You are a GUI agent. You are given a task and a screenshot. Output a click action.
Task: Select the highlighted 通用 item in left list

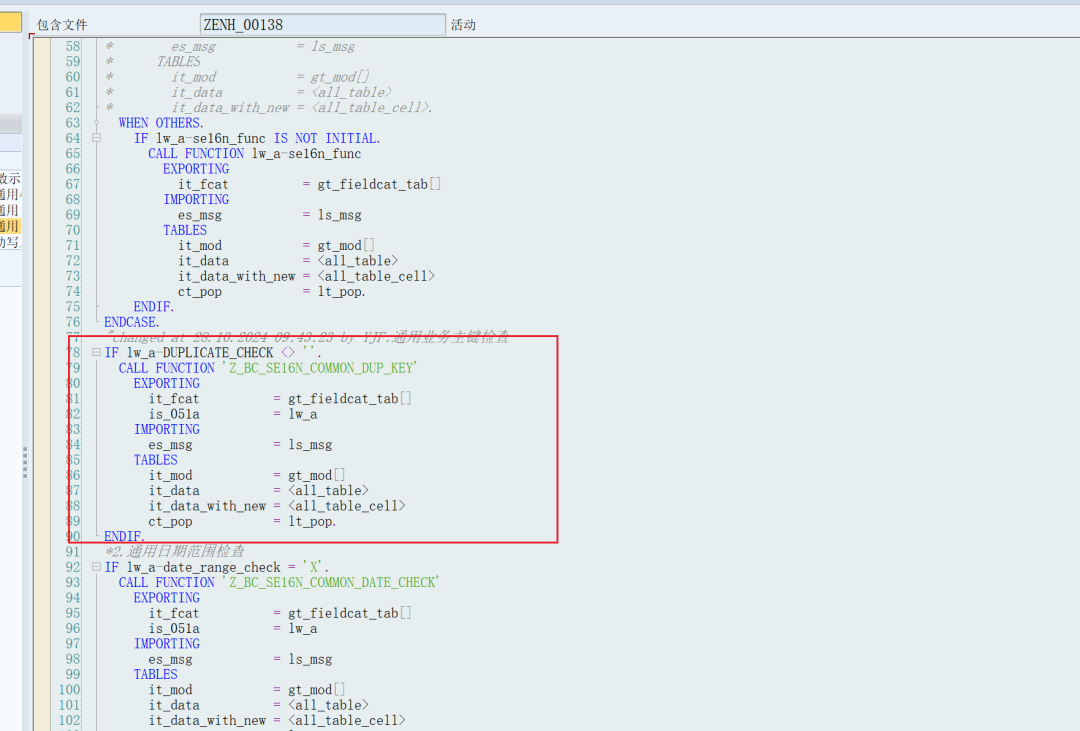10,226
